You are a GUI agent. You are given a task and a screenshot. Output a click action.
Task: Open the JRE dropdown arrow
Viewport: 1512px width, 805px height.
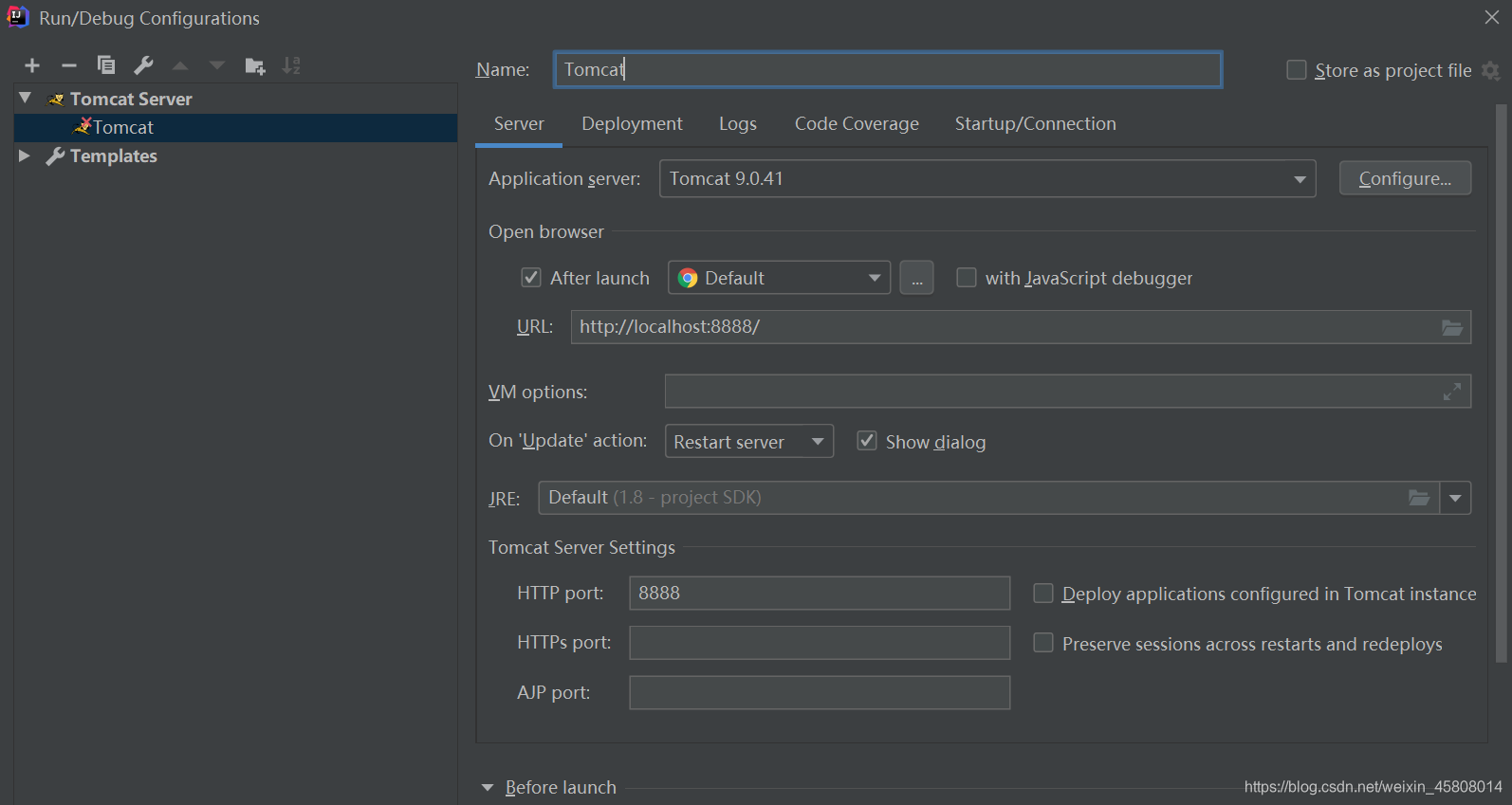(x=1455, y=498)
